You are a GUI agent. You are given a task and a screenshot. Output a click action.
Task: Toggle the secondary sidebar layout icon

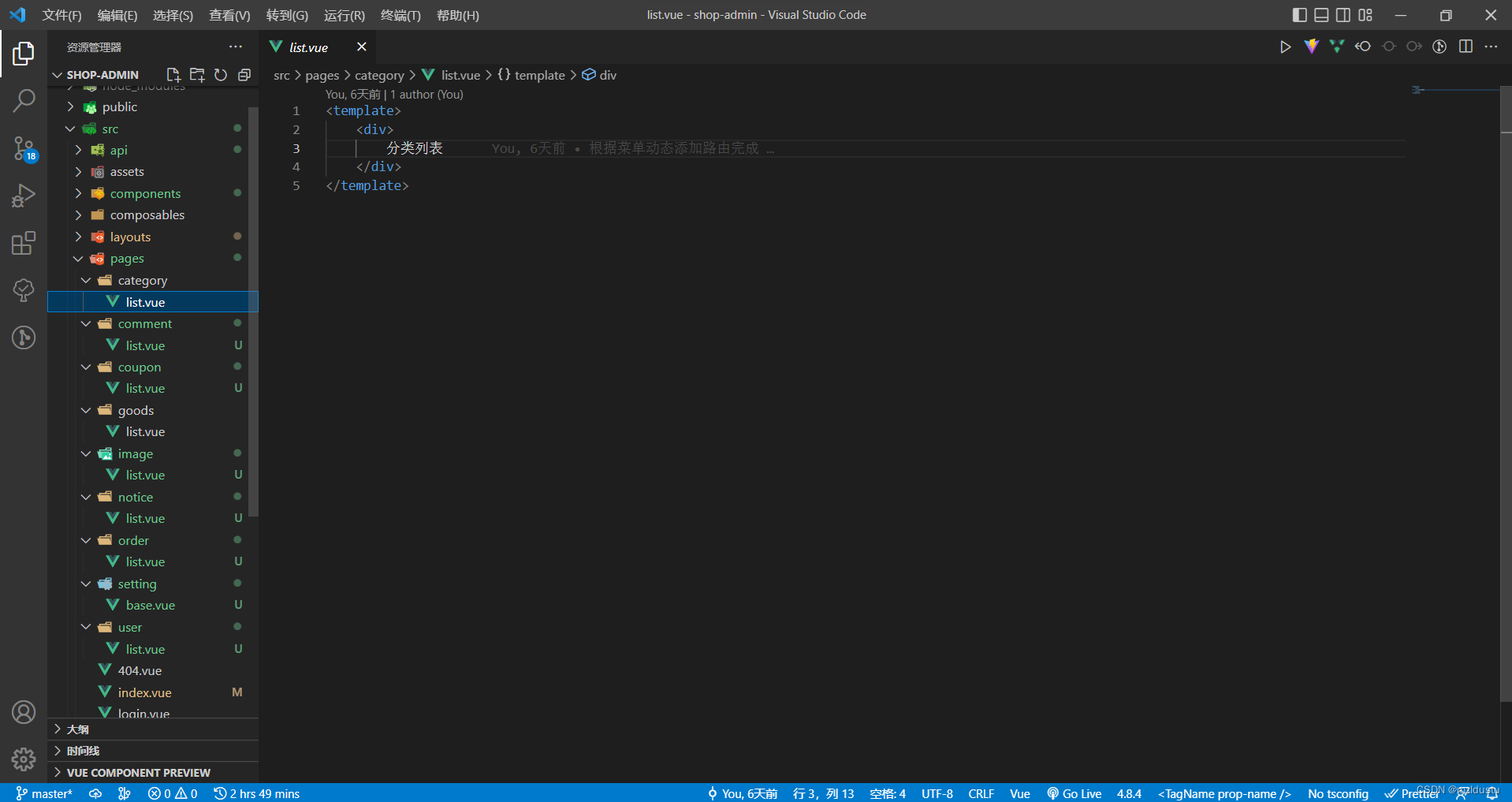click(1343, 15)
